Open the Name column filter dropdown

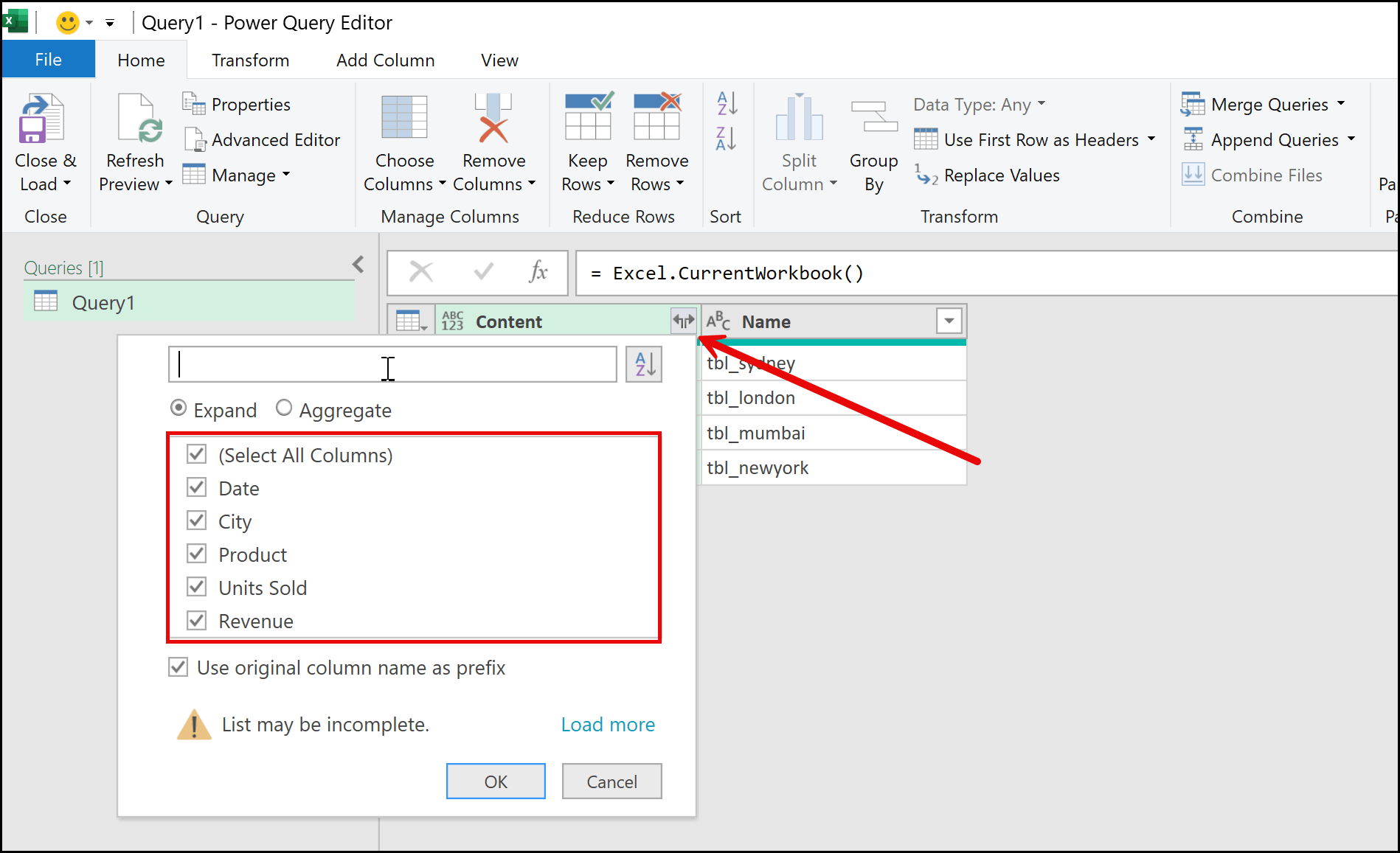(x=949, y=321)
